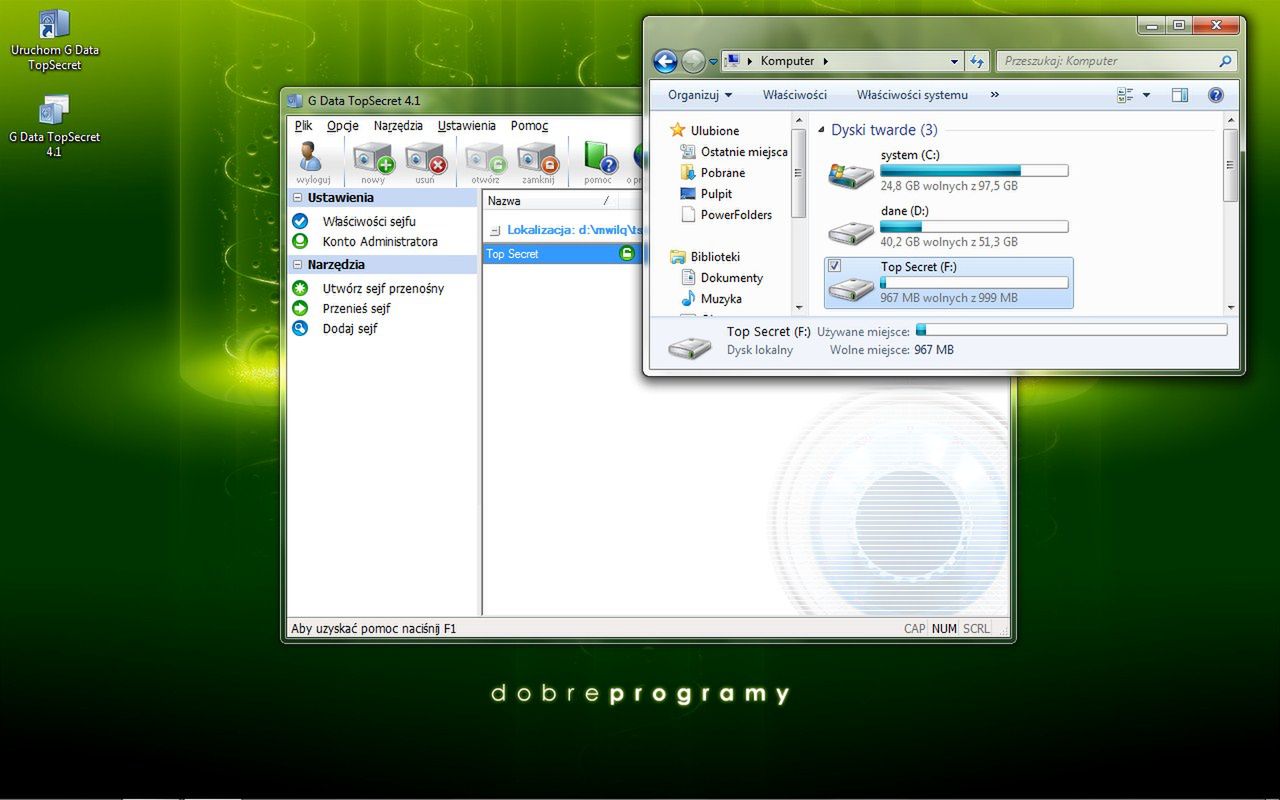
Task: Open the view options dropdown arrow in explorer
Action: pos(1146,95)
